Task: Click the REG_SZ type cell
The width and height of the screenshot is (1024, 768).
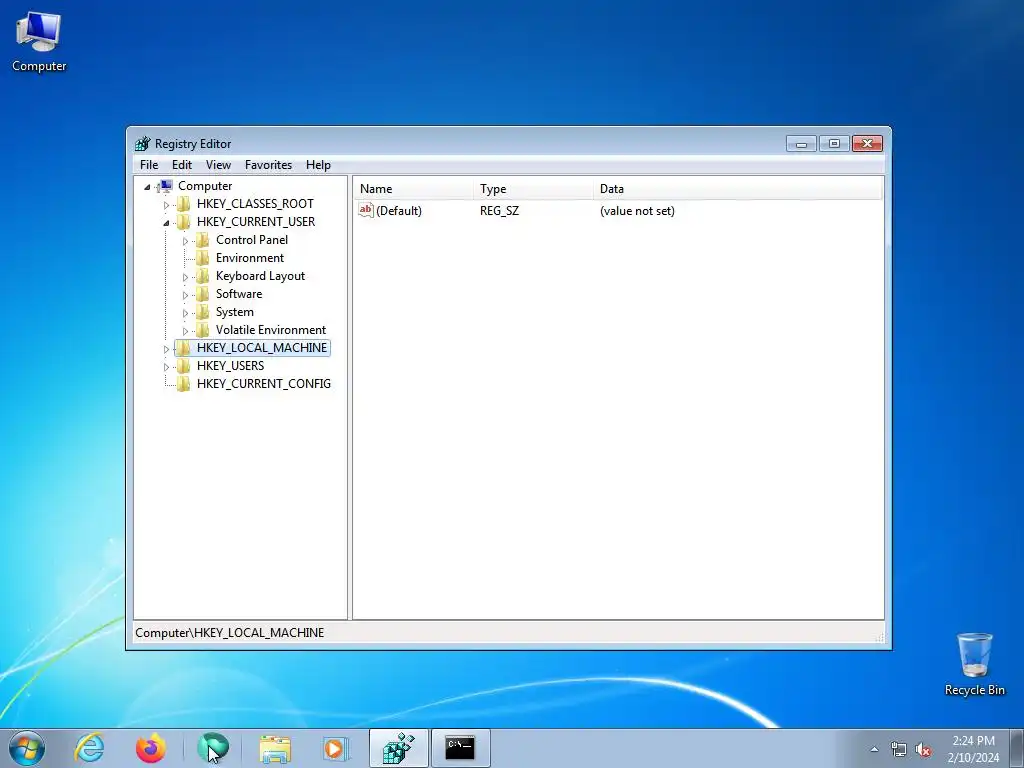Action: pyautogui.click(x=500, y=211)
